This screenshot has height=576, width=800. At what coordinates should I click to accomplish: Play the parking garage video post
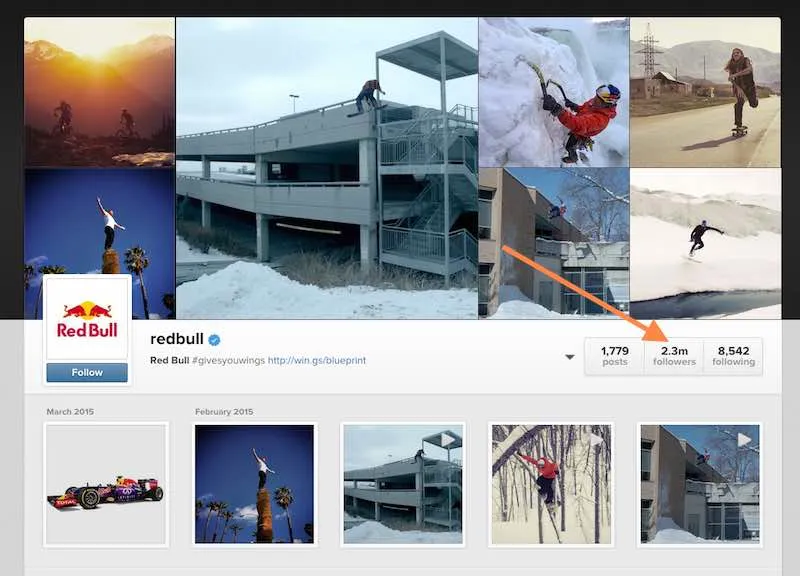(403, 484)
